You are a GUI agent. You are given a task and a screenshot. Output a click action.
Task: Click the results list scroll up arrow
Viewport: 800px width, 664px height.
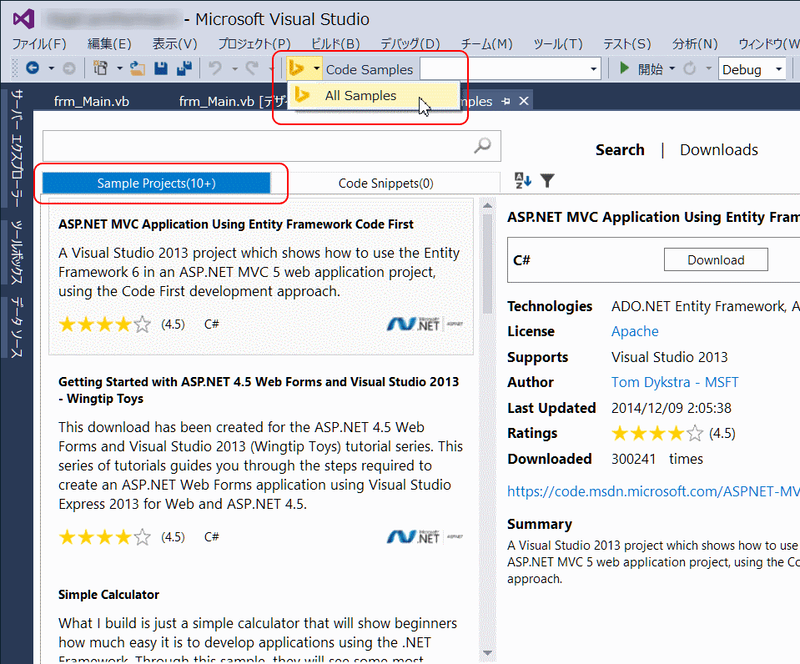point(487,205)
